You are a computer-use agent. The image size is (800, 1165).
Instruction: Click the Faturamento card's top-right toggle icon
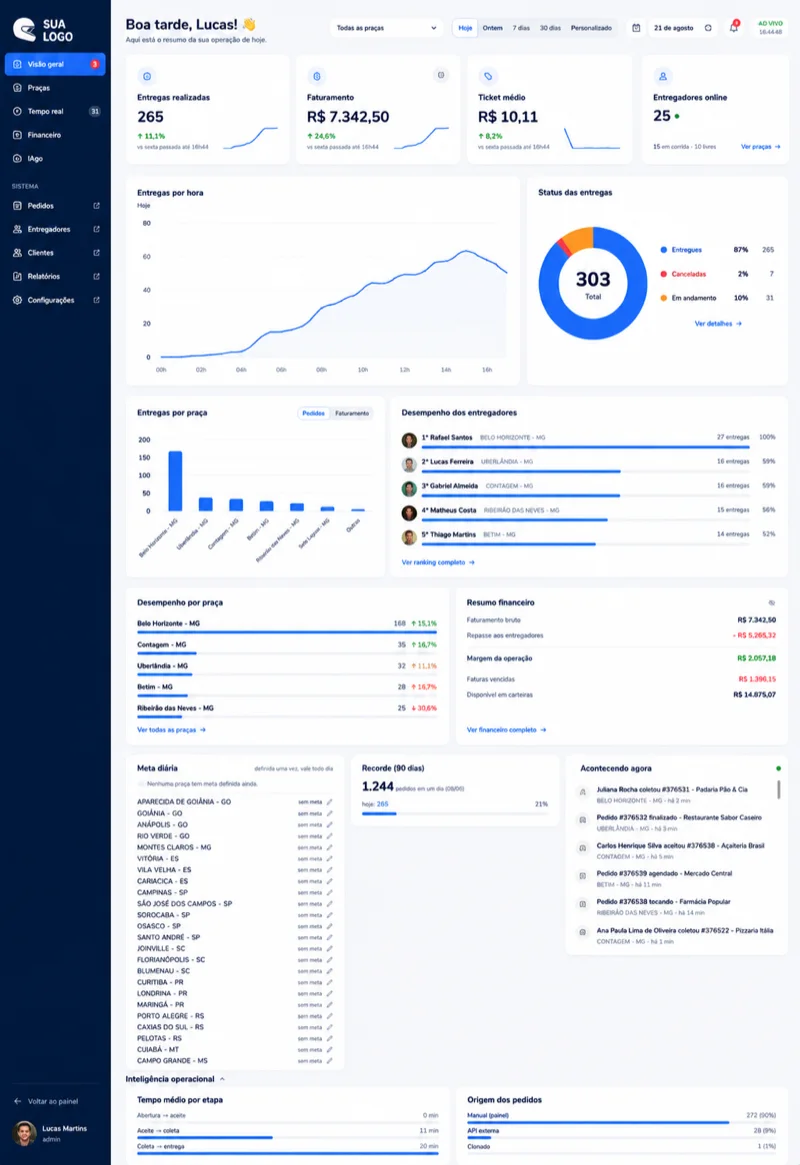(x=441, y=75)
